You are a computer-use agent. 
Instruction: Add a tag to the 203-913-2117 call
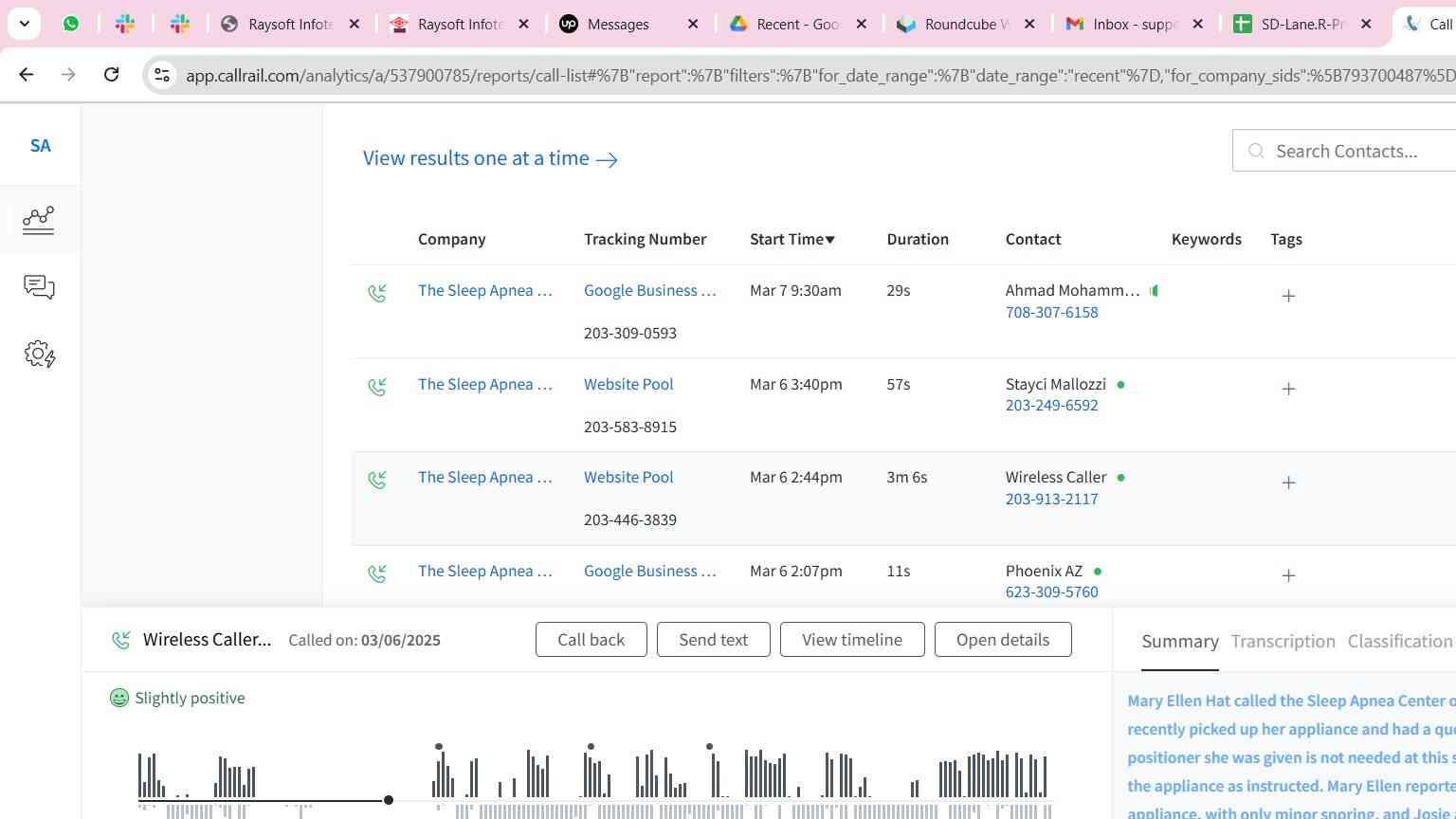coord(1288,482)
